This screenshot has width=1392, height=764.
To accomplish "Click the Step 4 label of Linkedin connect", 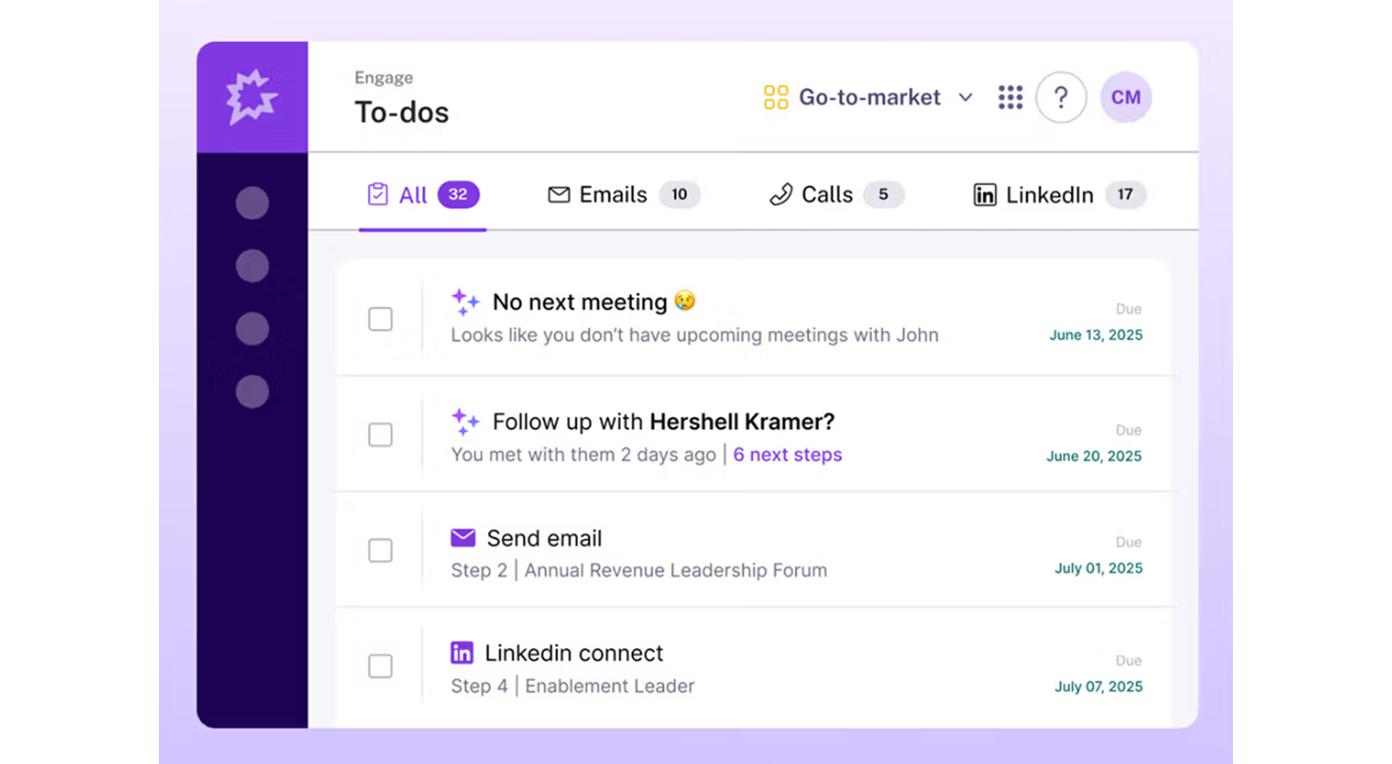I will pyautogui.click(x=479, y=687).
